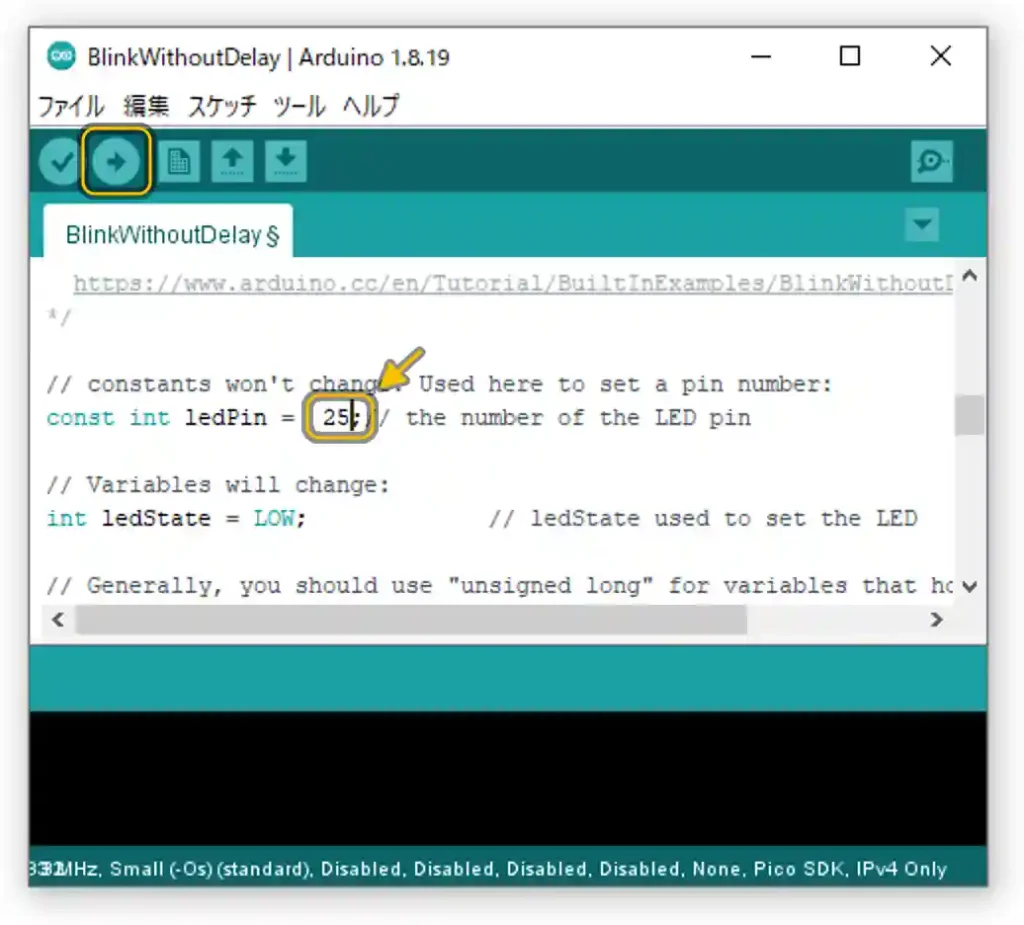Click the "// Variables will change:" comment
This screenshot has height=925, width=1024.
[218, 485]
